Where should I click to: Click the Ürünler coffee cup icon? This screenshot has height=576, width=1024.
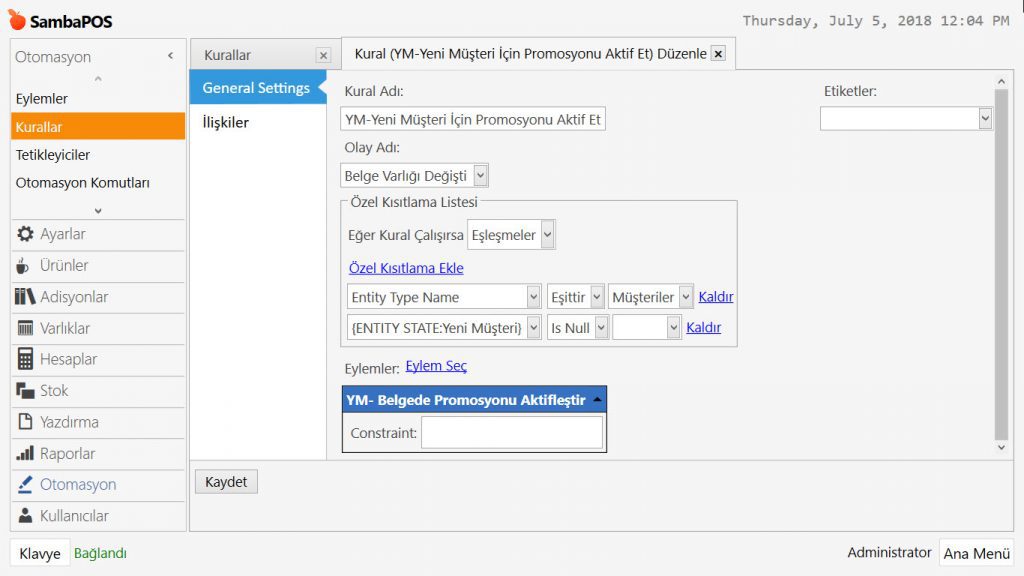point(25,266)
